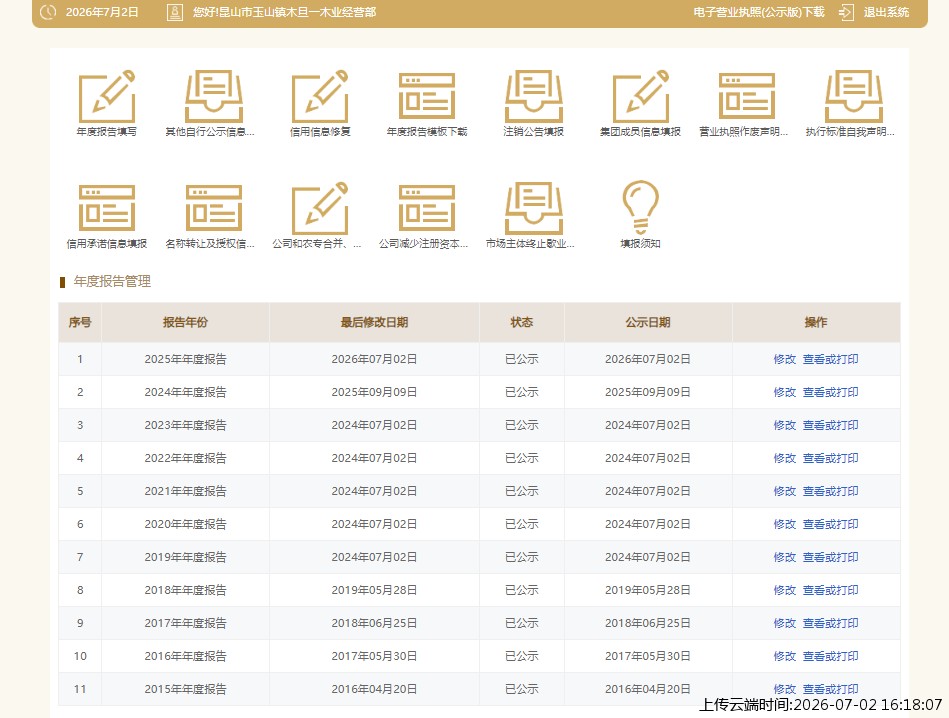
Task: Click 退出系统 to log out
Action: [x=886, y=12]
